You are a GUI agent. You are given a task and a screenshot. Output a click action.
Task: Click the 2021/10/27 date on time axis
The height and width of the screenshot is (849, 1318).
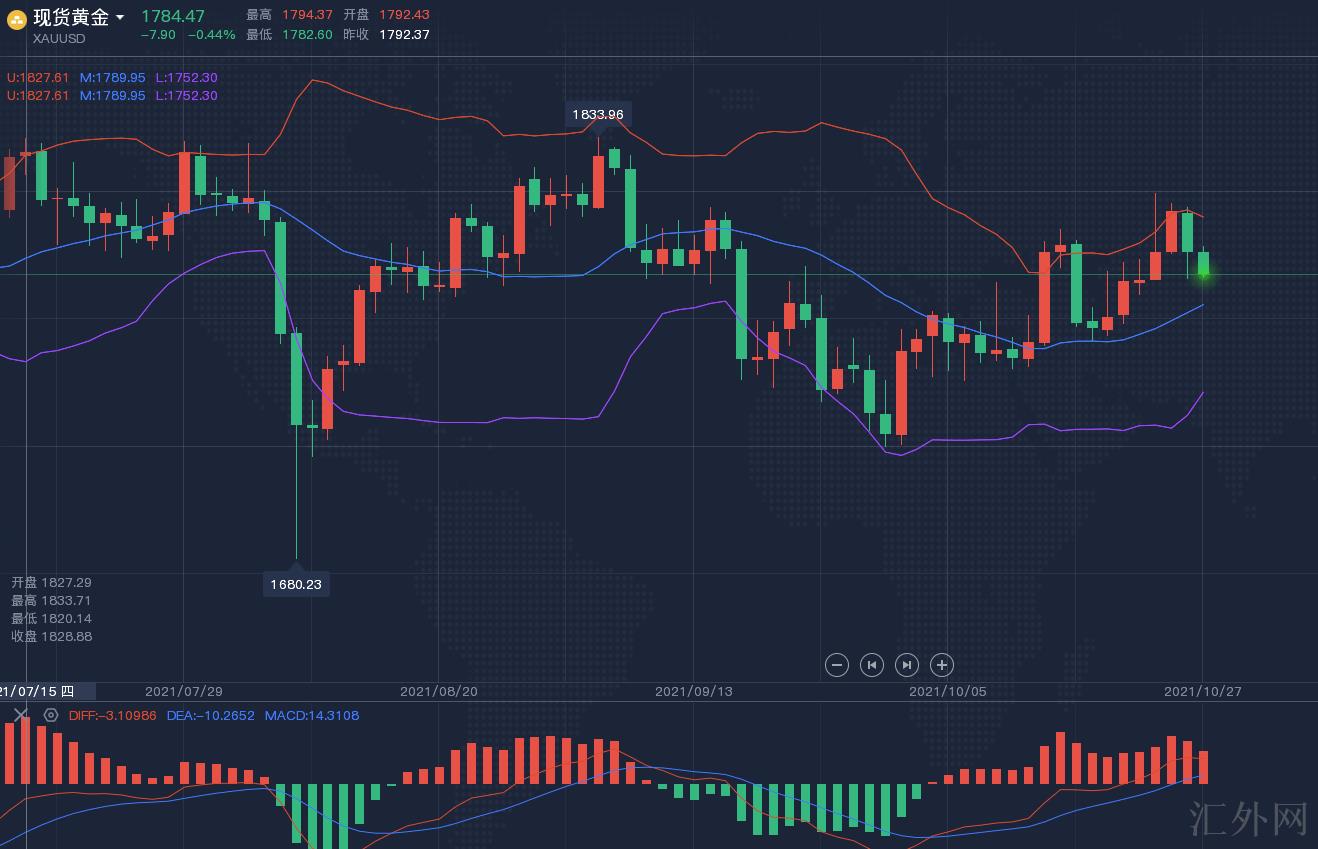pyautogui.click(x=1202, y=691)
